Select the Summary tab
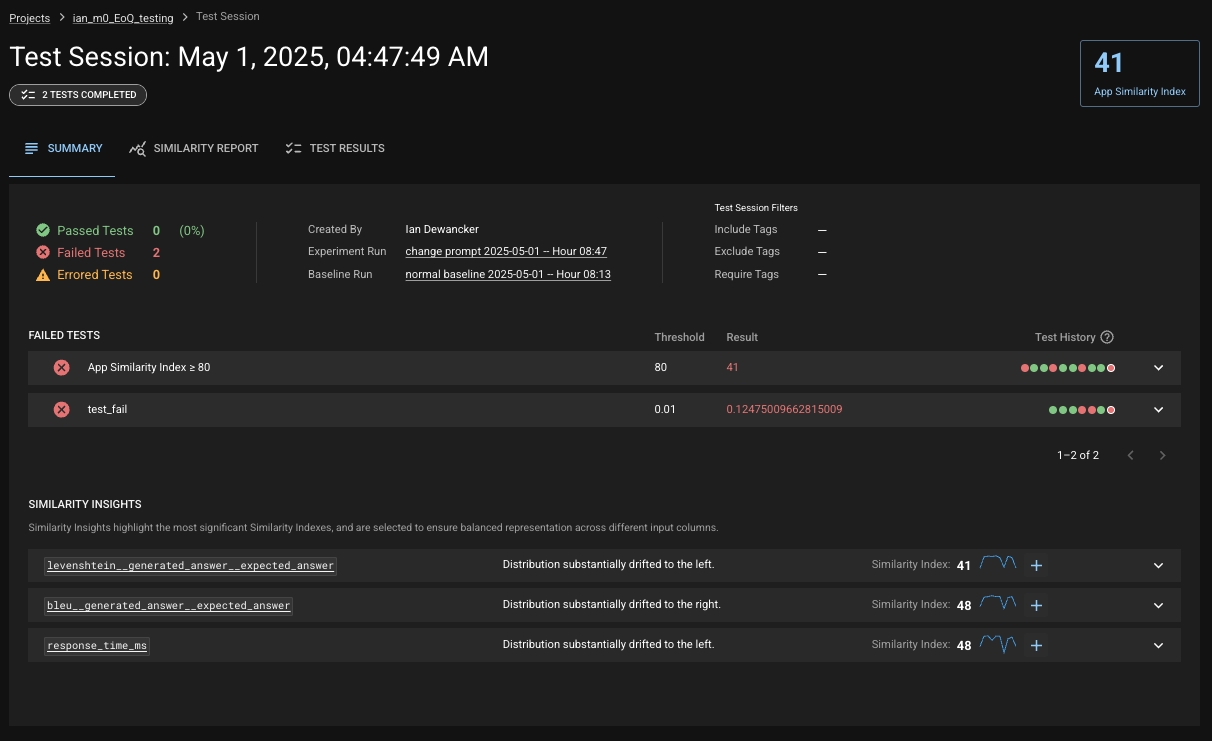The width and height of the screenshot is (1212, 741). tap(63, 148)
